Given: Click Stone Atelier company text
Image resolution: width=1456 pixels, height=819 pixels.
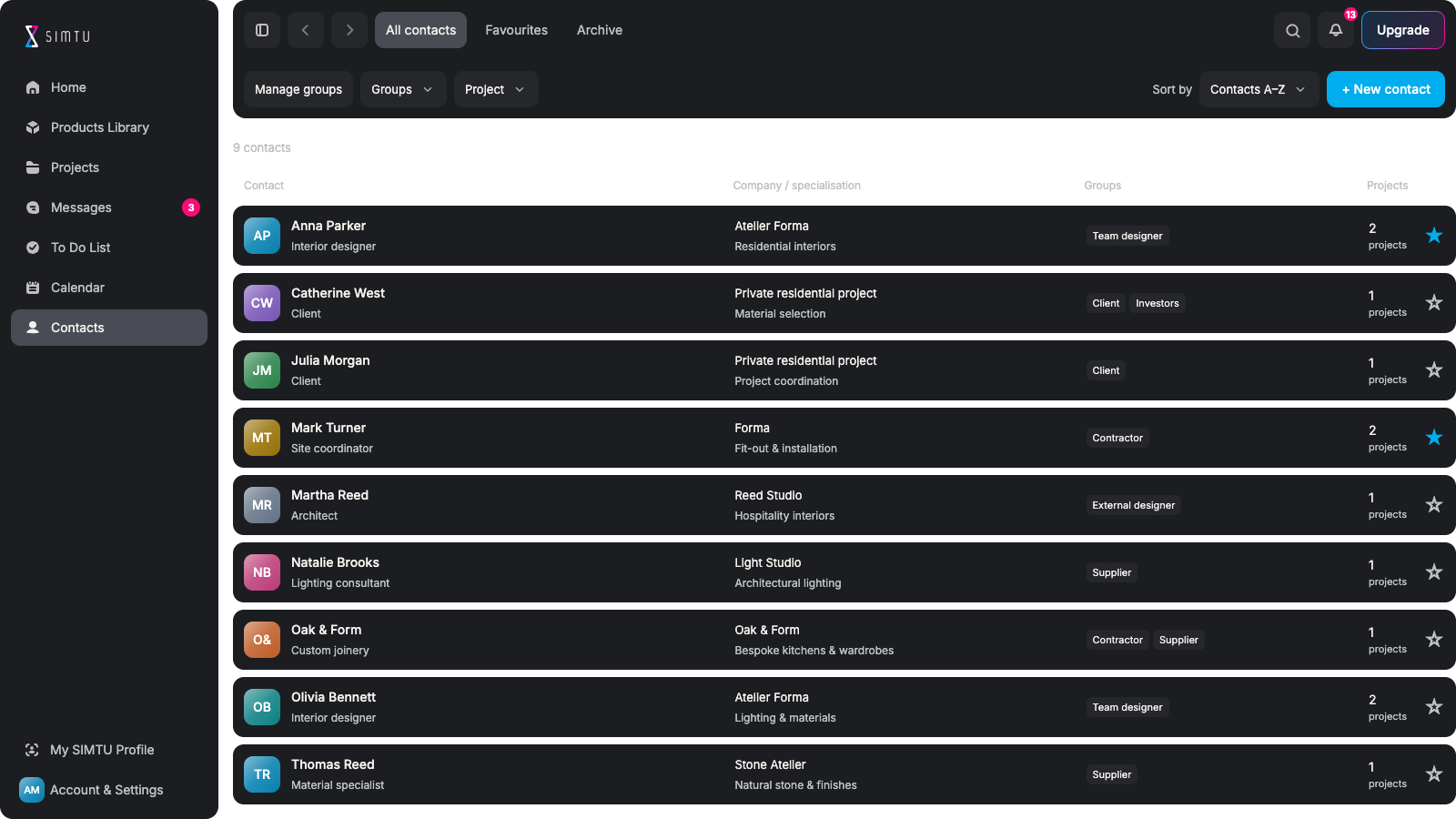Looking at the screenshot, I should (x=771, y=764).
